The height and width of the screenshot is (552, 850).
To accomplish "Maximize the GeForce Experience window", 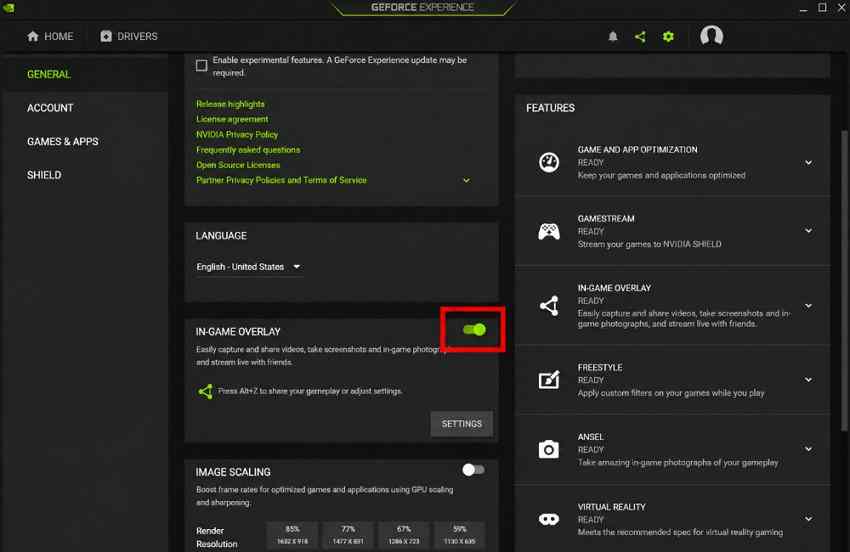I will [822, 8].
